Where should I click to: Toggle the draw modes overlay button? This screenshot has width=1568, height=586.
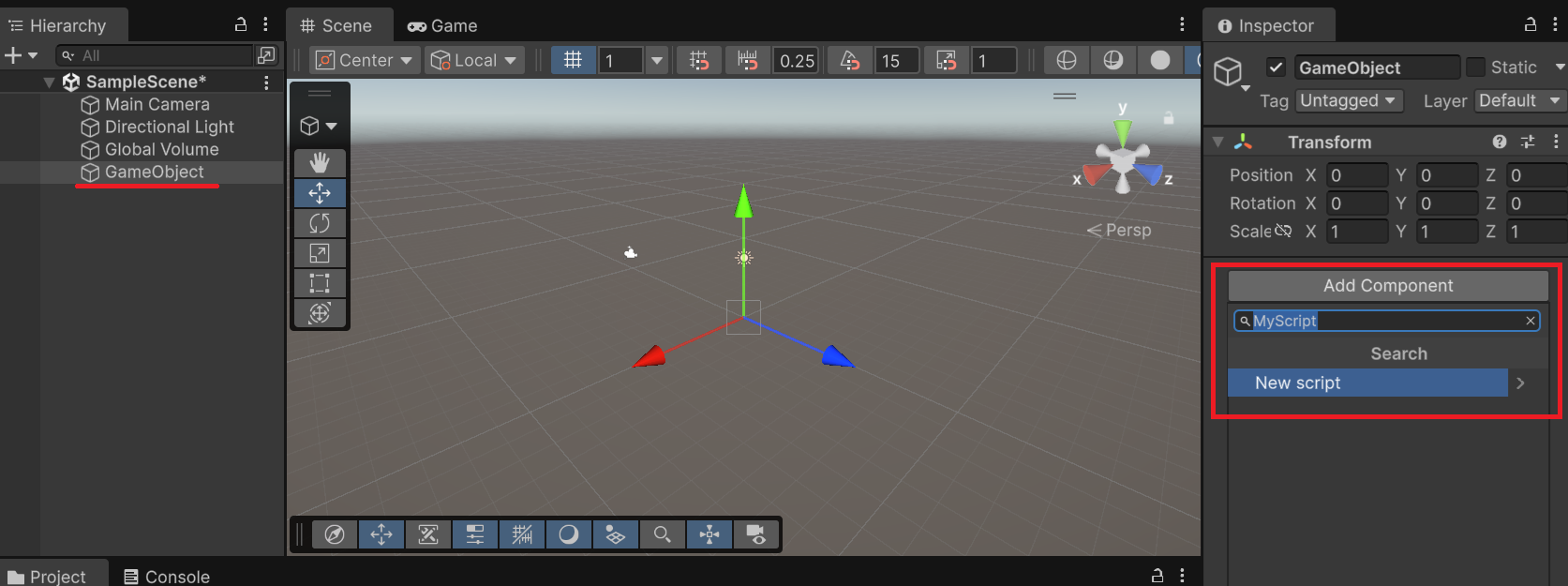pyautogui.click(x=569, y=534)
